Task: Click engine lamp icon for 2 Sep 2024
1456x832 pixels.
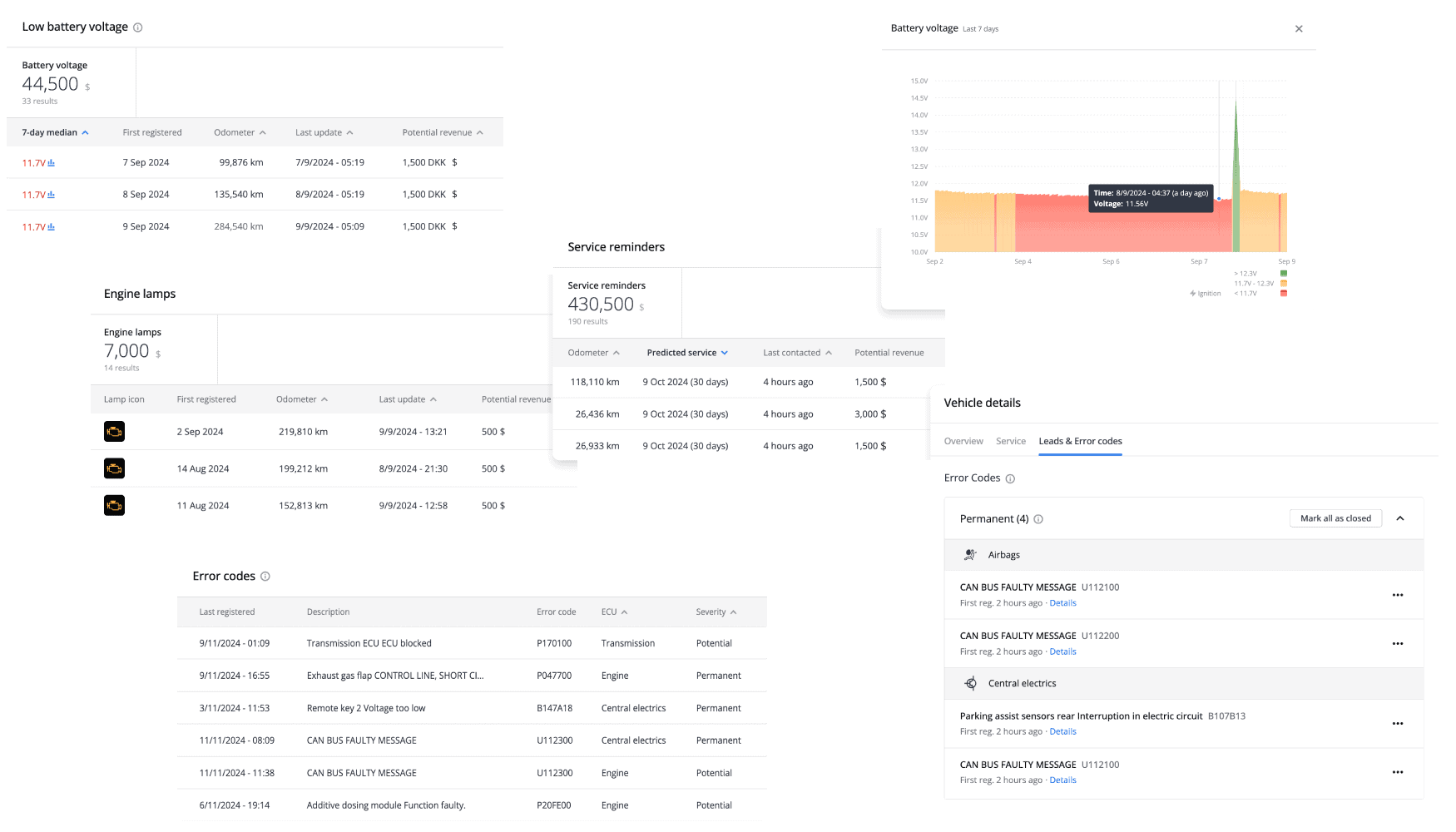Action: 114,432
